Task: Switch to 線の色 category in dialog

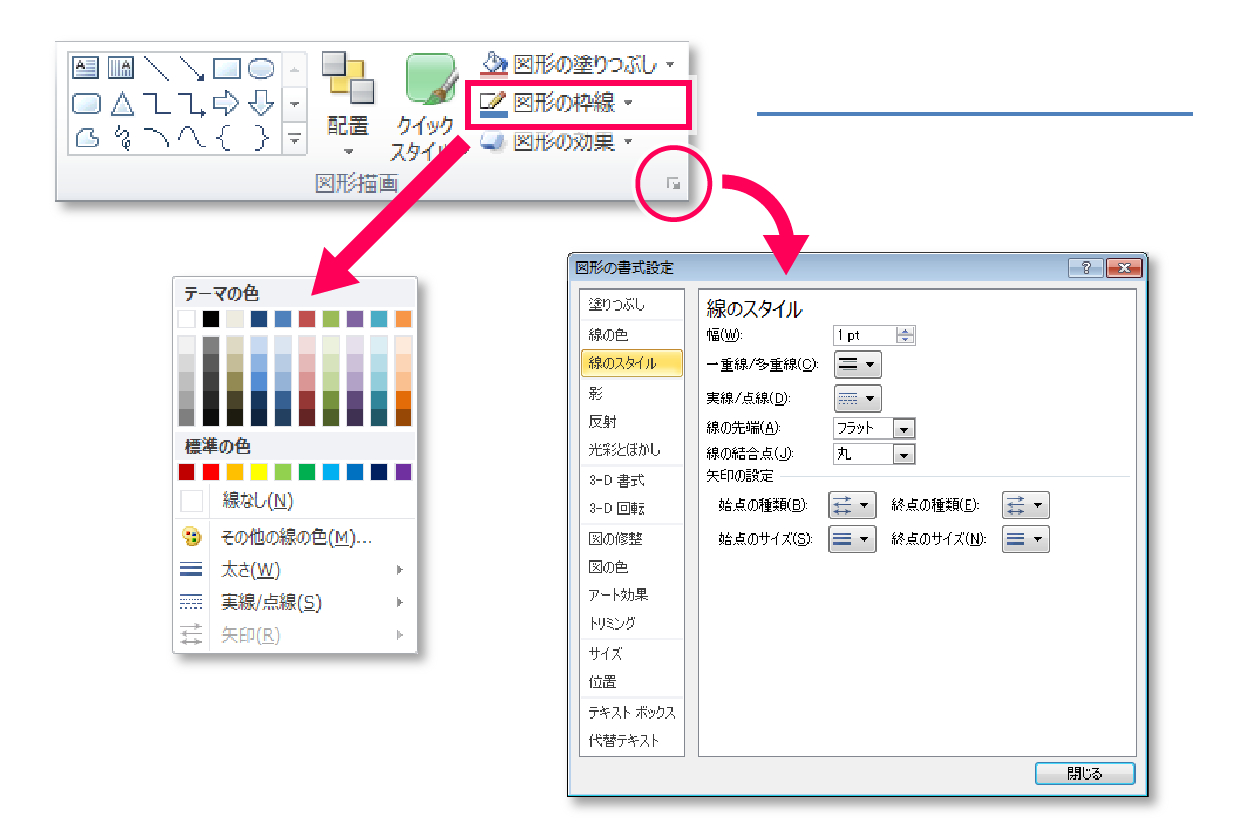Action: point(631,335)
